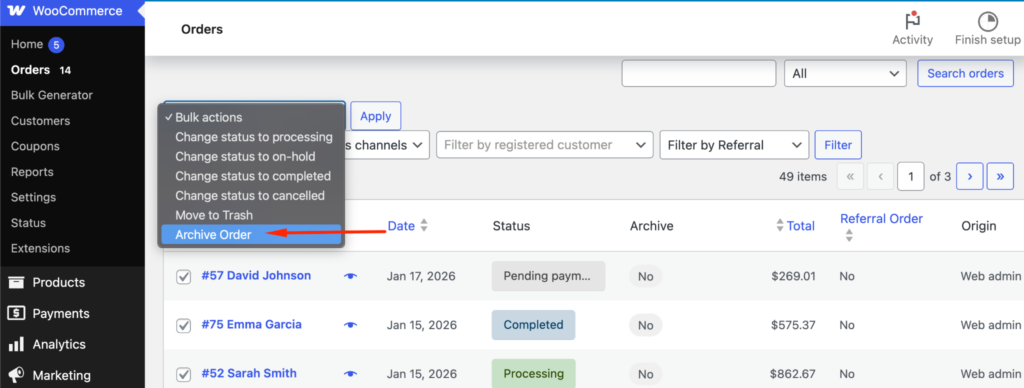Screen dimensions: 1024x388
Task: Sort orders by the Total column link
Action: tap(801, 226)
